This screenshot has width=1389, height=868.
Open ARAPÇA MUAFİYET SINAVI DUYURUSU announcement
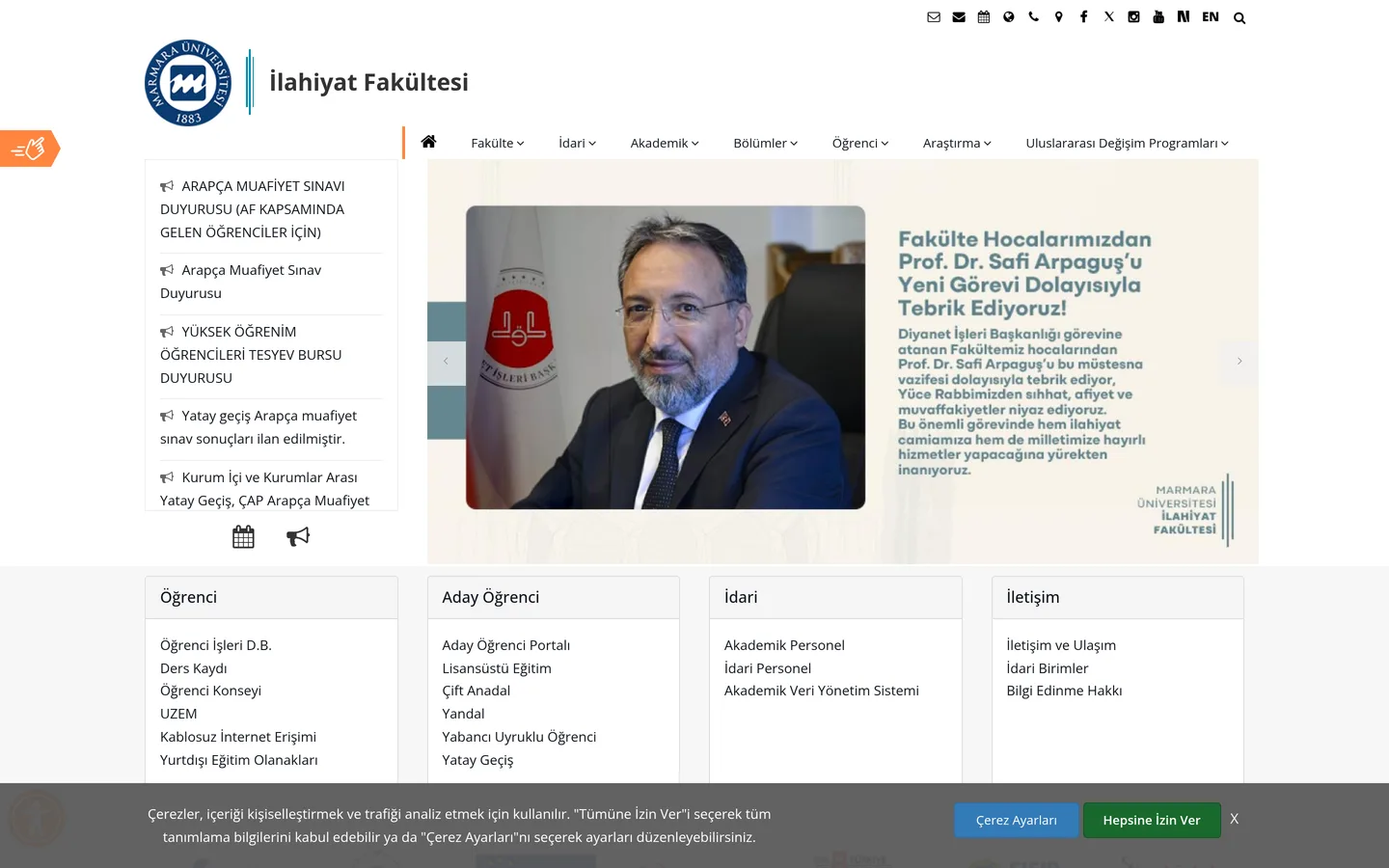253,209
